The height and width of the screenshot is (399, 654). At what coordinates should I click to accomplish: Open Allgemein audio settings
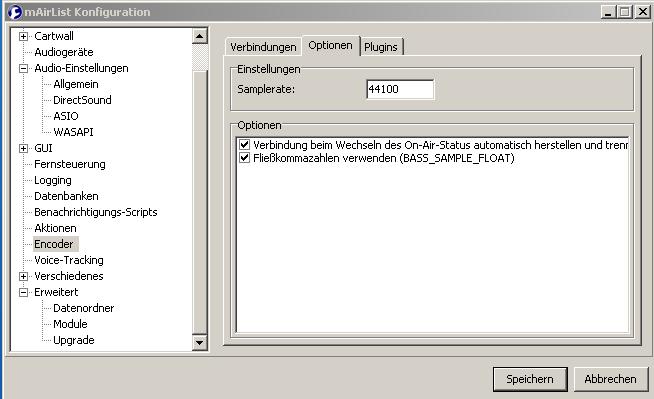coord(76,84)
